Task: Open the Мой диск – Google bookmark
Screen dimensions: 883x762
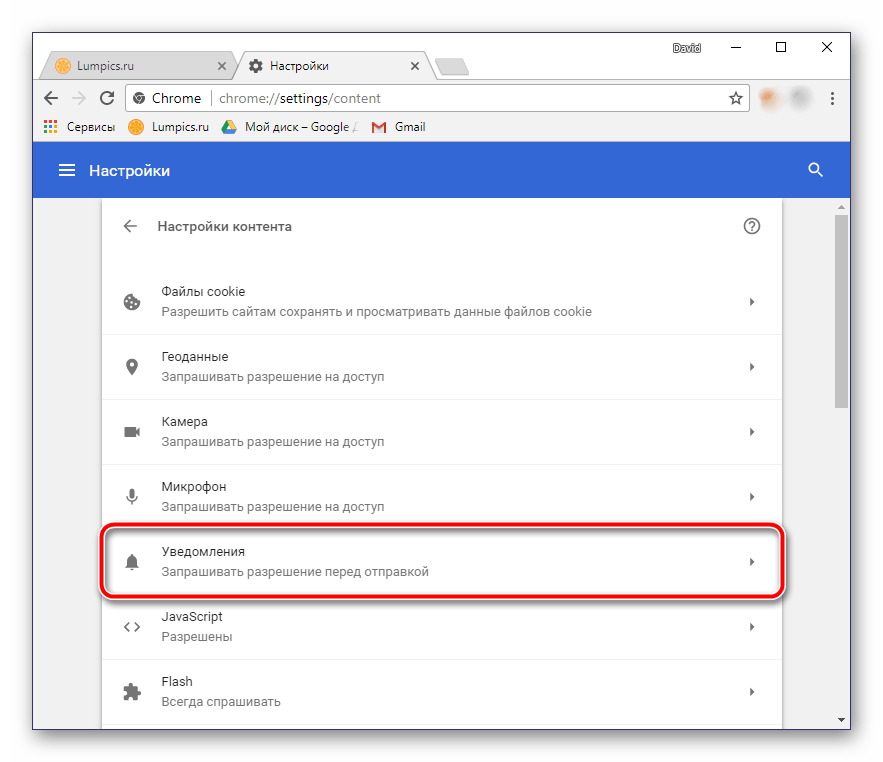Action: (289, 127)
